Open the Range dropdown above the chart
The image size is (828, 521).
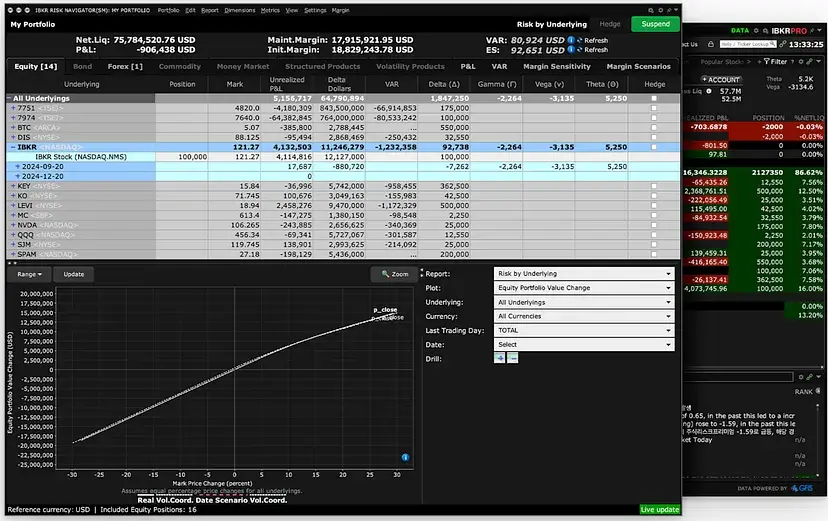point(31,273)
